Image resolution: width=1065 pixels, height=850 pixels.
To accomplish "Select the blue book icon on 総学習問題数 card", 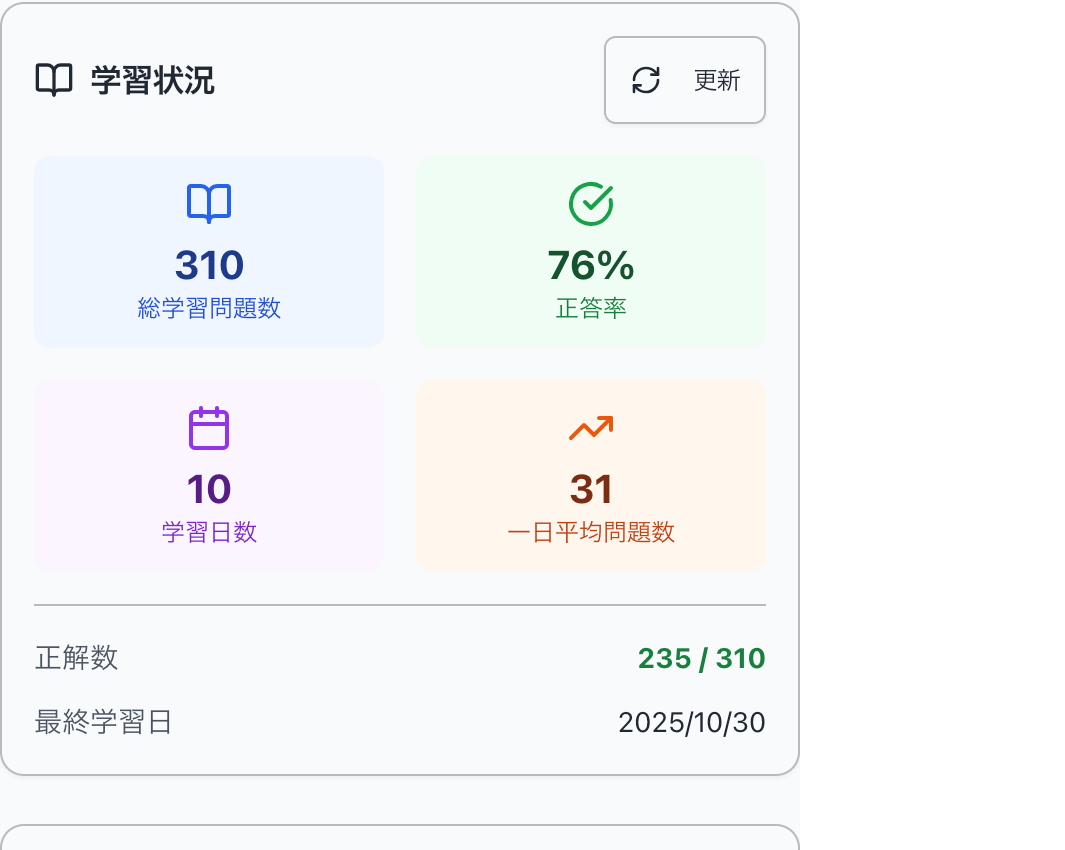I will point(209,201).
